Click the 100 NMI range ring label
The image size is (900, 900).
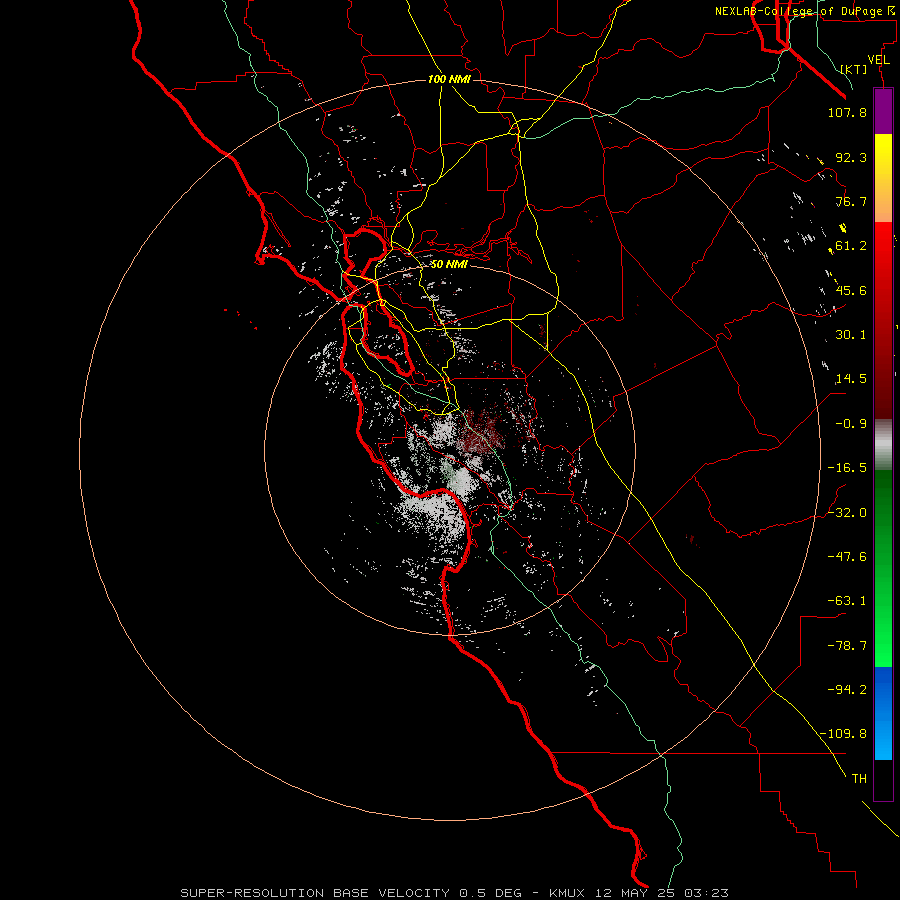pos(449,79)
